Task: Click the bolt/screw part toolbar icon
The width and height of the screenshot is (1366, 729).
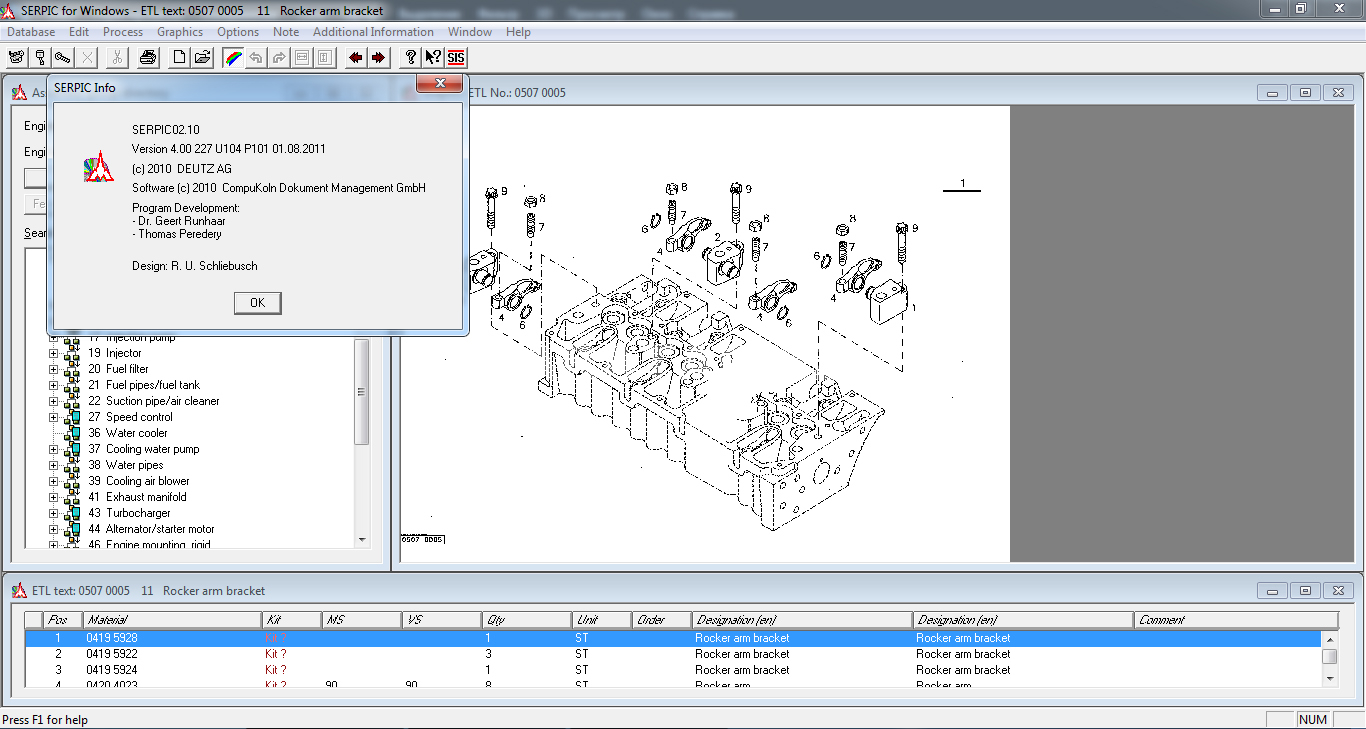Action: click(63, 57)
